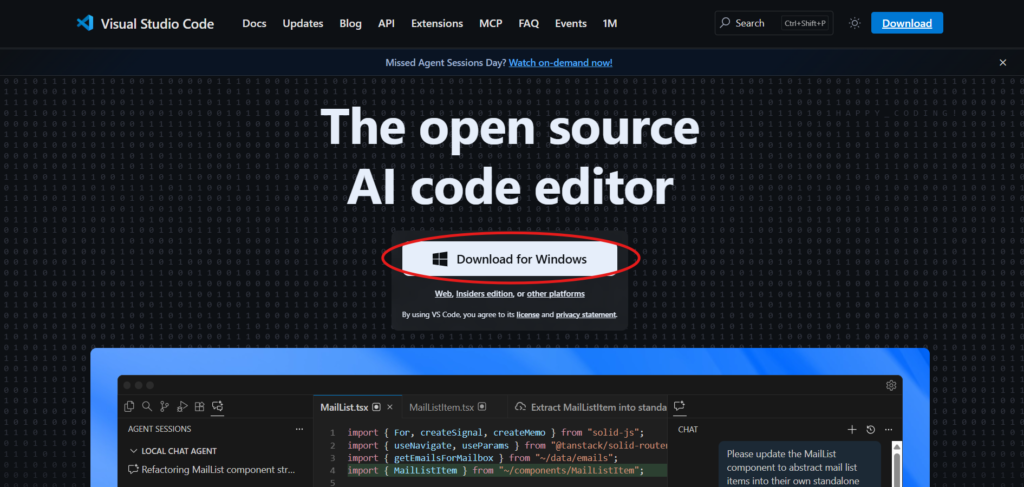Click the settings gear in editor window
Screen dimensions: 1024x487
pyautogui.click(x=891, y=385)
